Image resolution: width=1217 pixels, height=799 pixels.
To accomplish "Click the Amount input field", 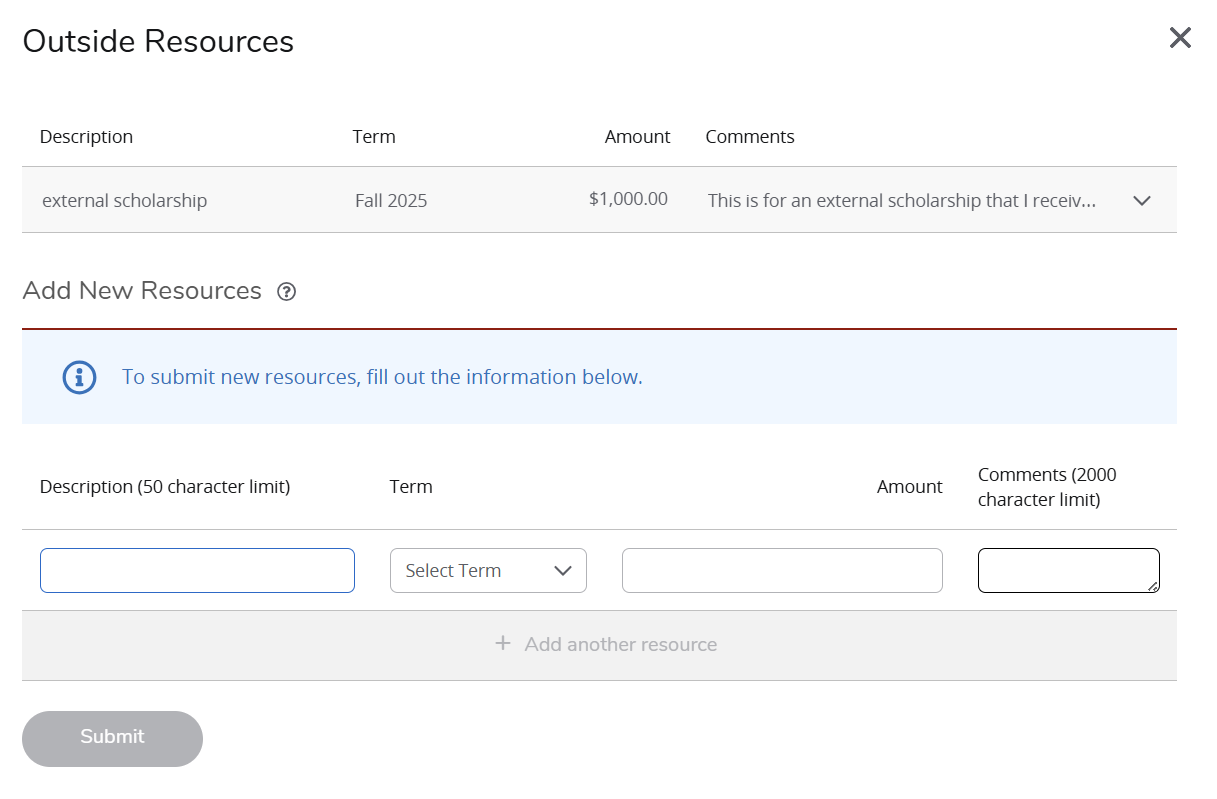I will pos(782,570).
